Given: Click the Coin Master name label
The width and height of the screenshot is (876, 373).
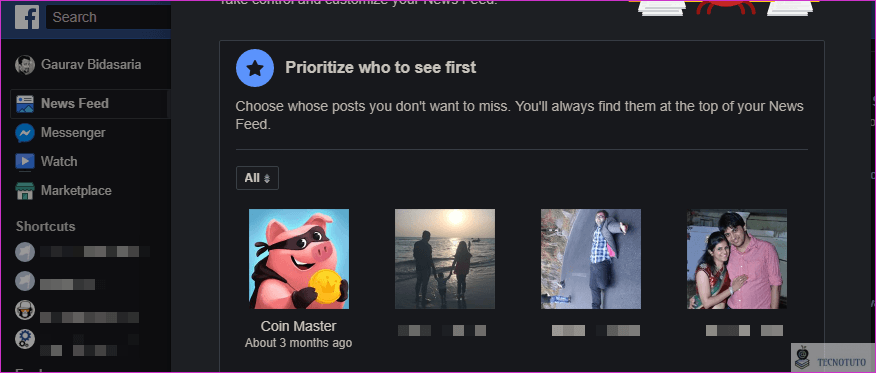Looking at the screenshot, I should 299,326.
